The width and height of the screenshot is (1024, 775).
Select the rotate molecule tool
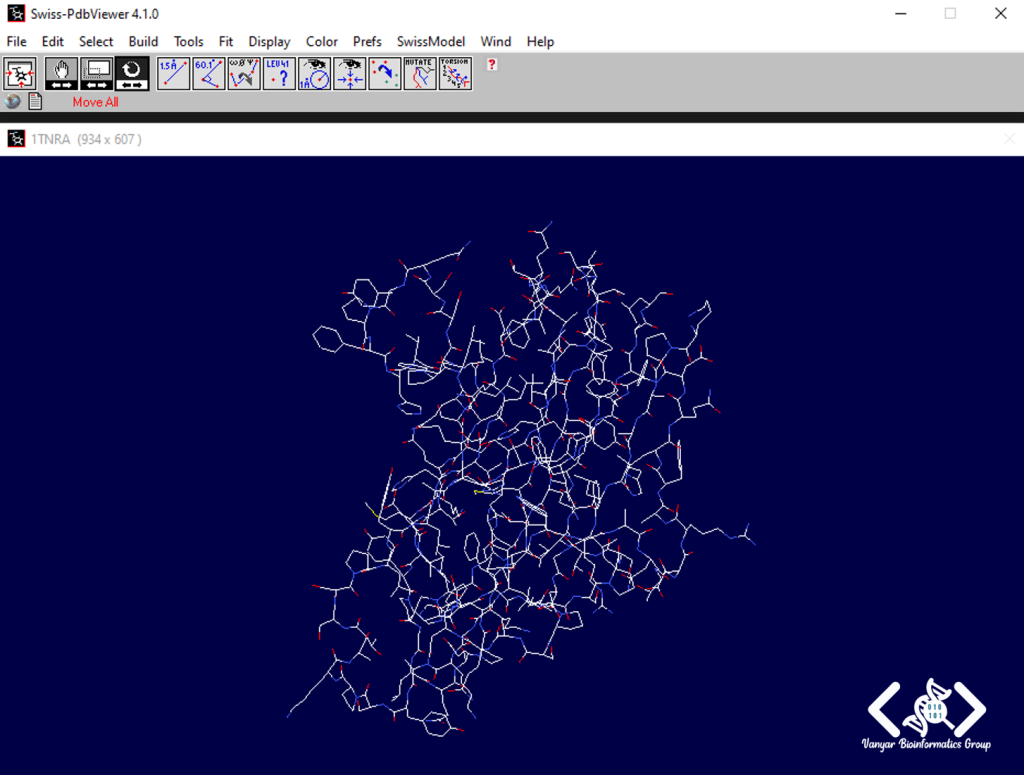[x=132, y=74]
